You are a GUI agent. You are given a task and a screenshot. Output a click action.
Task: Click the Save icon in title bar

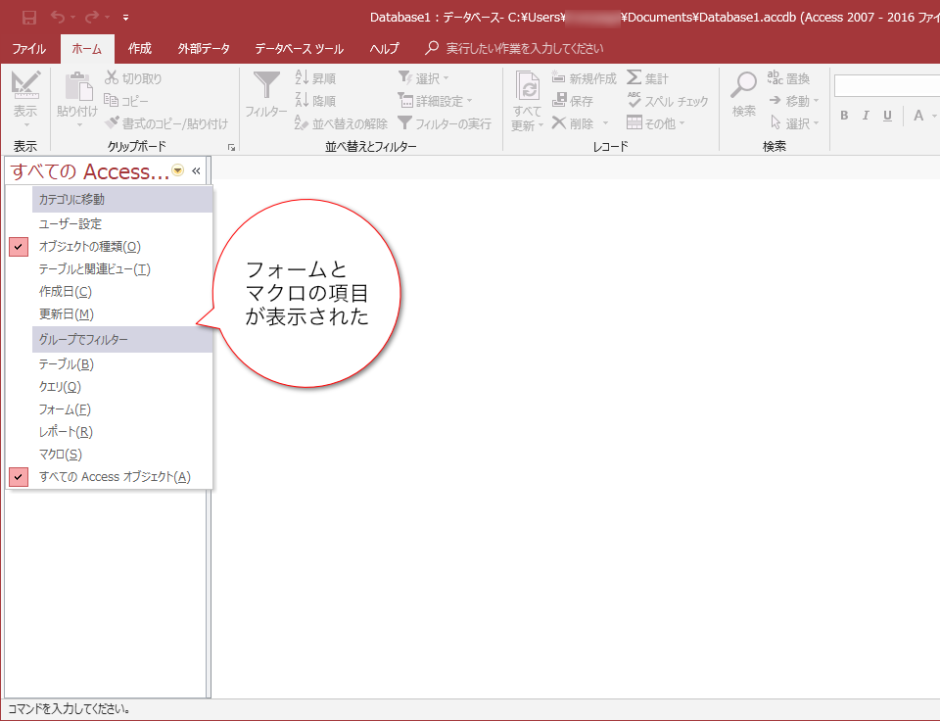29,17
